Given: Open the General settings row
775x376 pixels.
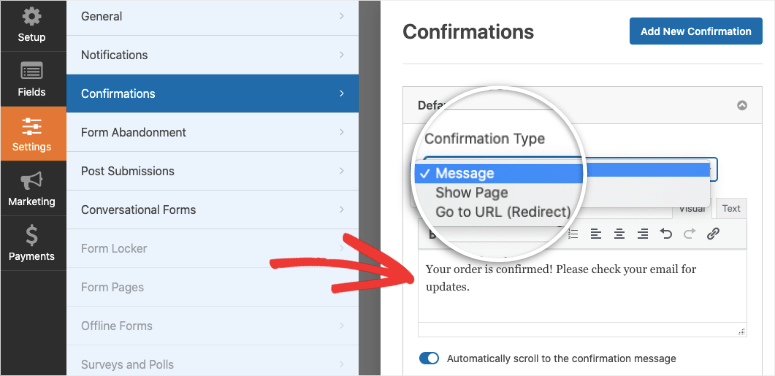Looking at the screenshot, I should [x=213, y=16].
